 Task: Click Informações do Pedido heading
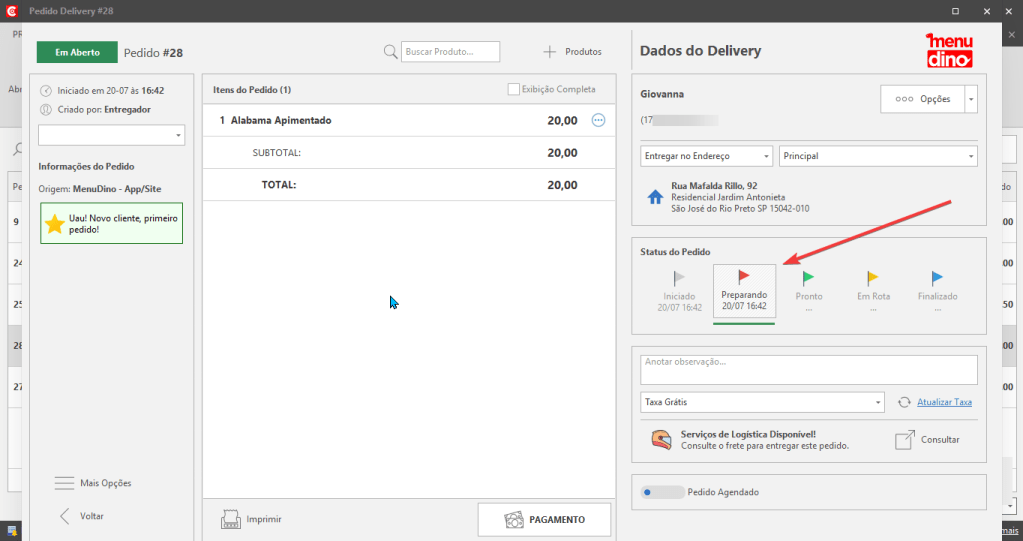(86, 166)
